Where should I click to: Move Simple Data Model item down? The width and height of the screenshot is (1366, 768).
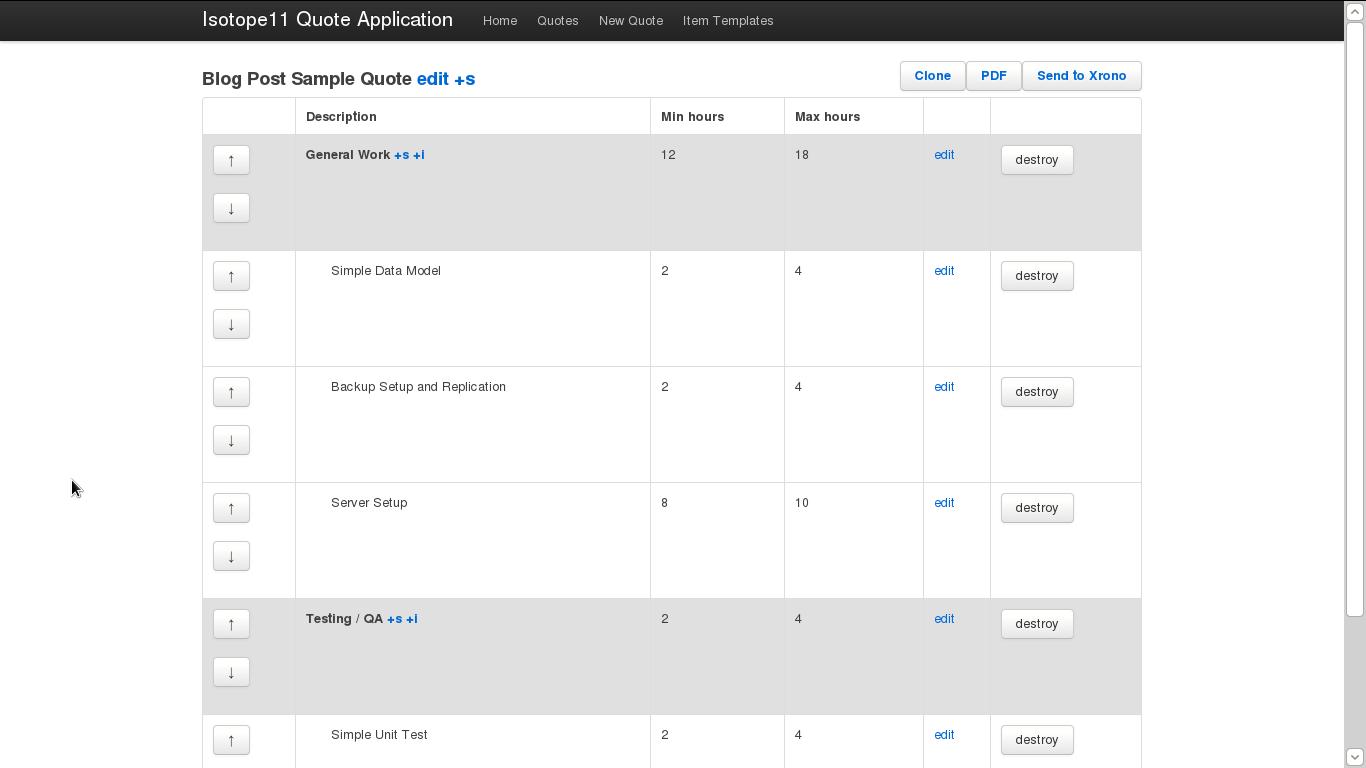pyautogui.click(x=231, y=324)
